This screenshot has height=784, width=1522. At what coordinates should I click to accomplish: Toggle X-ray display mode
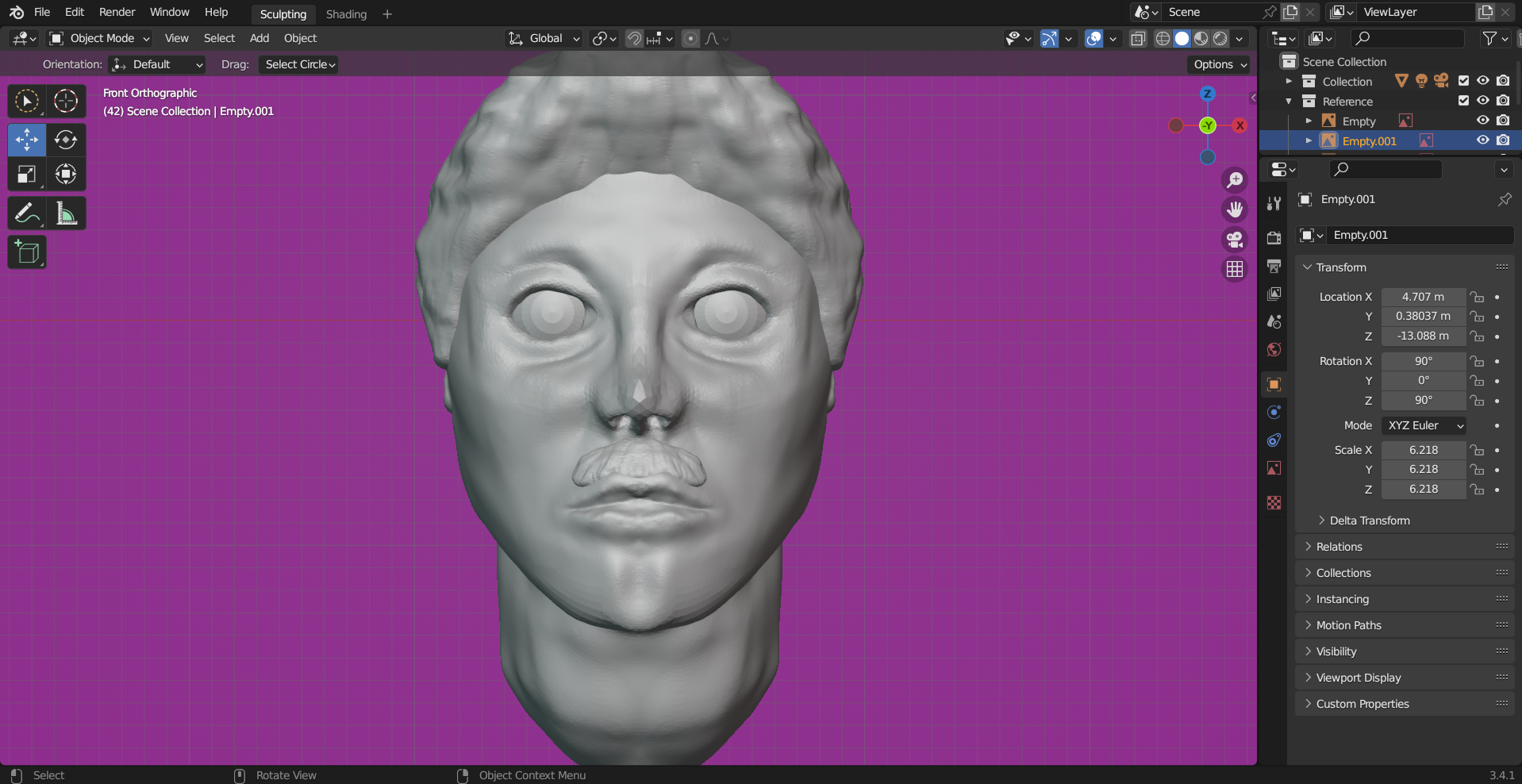pyautogui.click(x=1138, y=38)
